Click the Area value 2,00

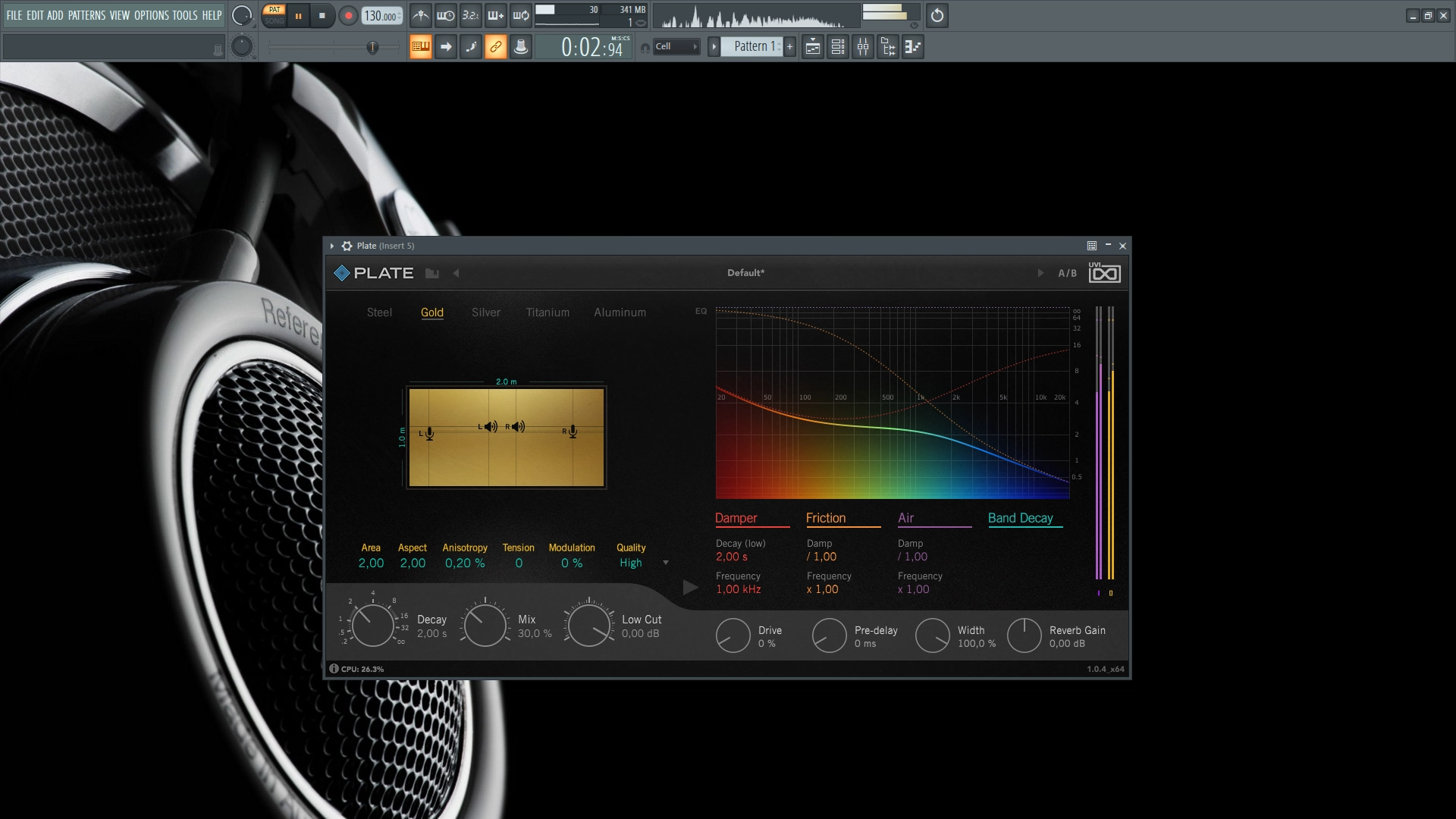[372, 563]
